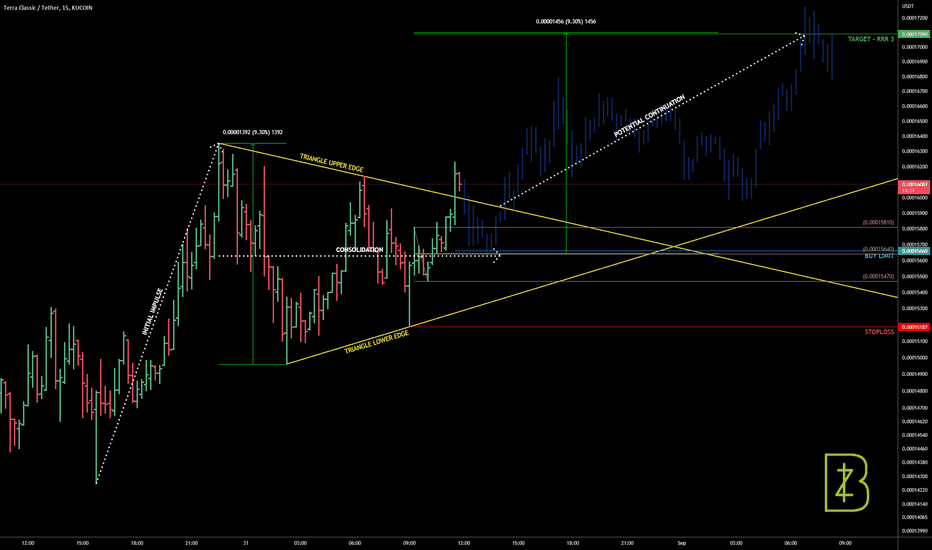Click the POTENTIAL CONTINUATION annotation
This screenshot has height=550, width=932.
(x=650, y=115)
